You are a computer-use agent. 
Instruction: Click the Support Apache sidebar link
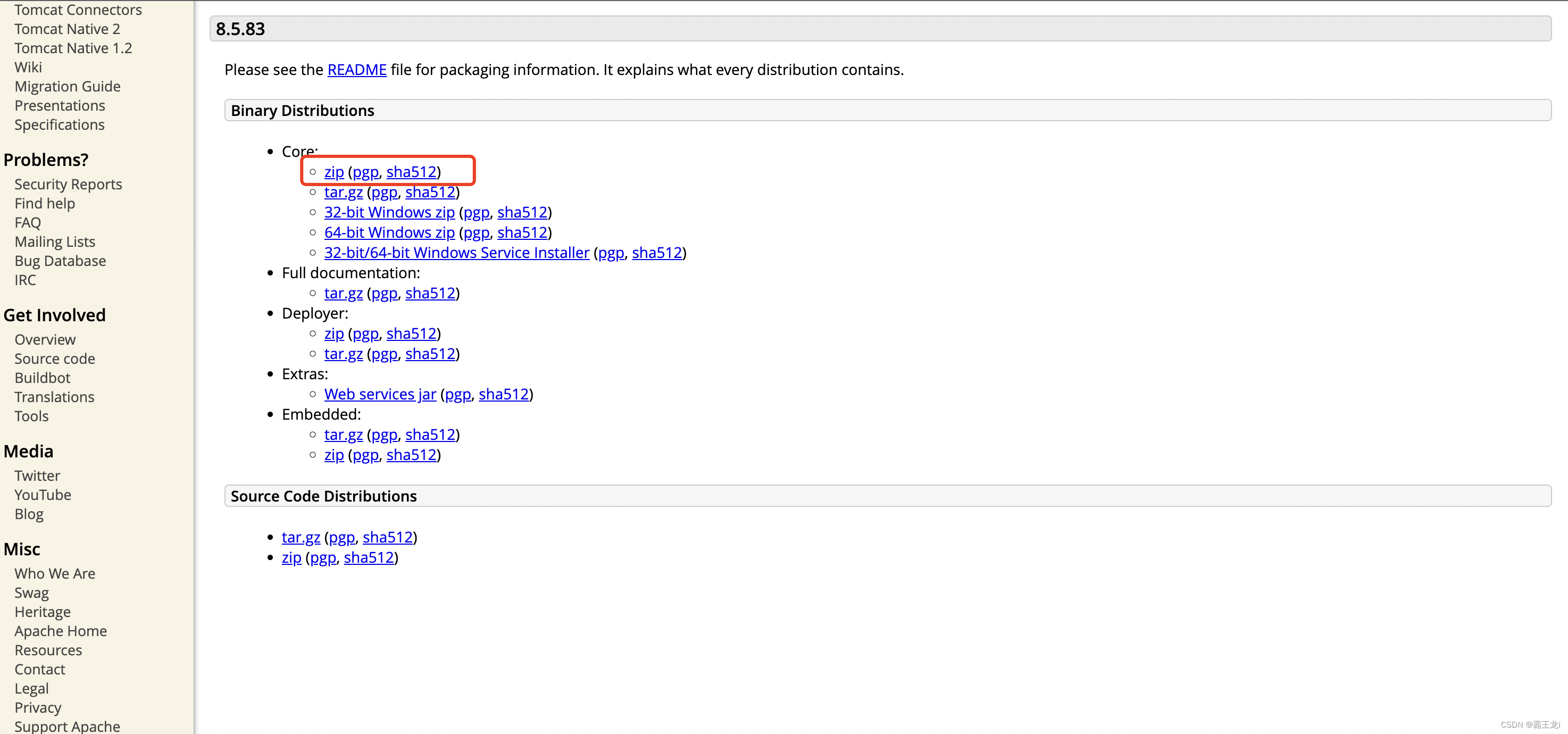pyautogui.click(x=67, y=726)
